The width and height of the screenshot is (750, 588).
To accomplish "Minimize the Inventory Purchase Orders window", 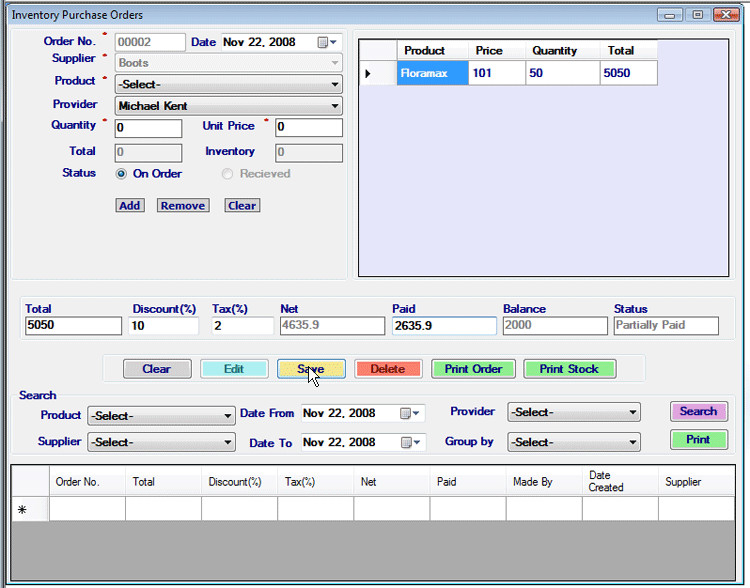I will [670, 15].
